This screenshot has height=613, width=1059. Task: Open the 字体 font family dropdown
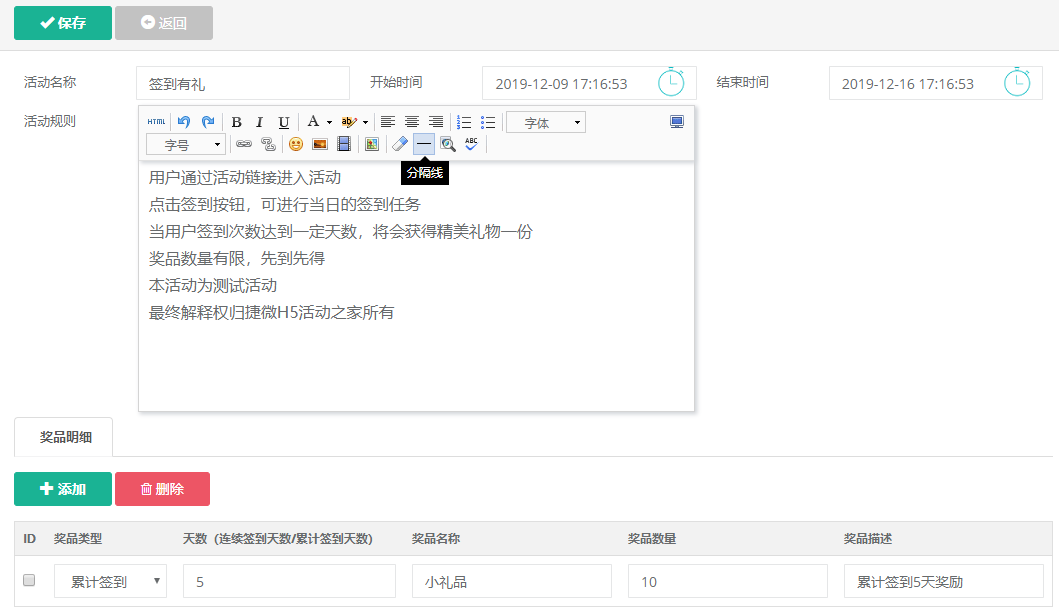coord(546,122)
